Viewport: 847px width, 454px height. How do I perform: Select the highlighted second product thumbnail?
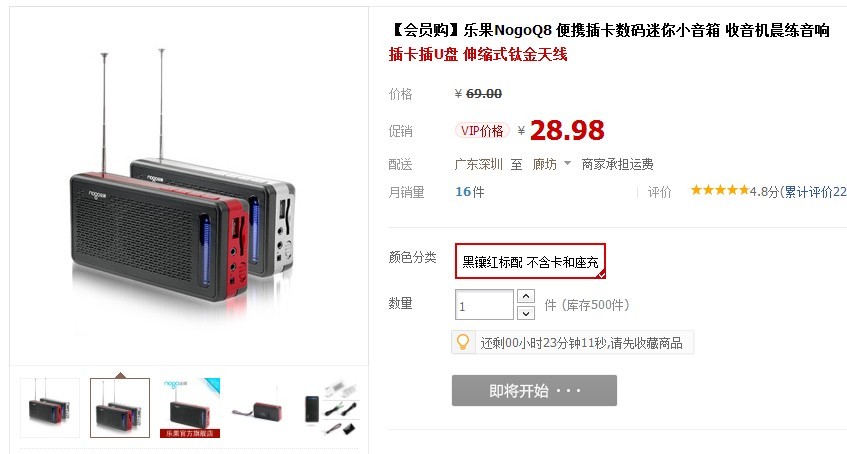pyautogui.click(x=120, y=408)
